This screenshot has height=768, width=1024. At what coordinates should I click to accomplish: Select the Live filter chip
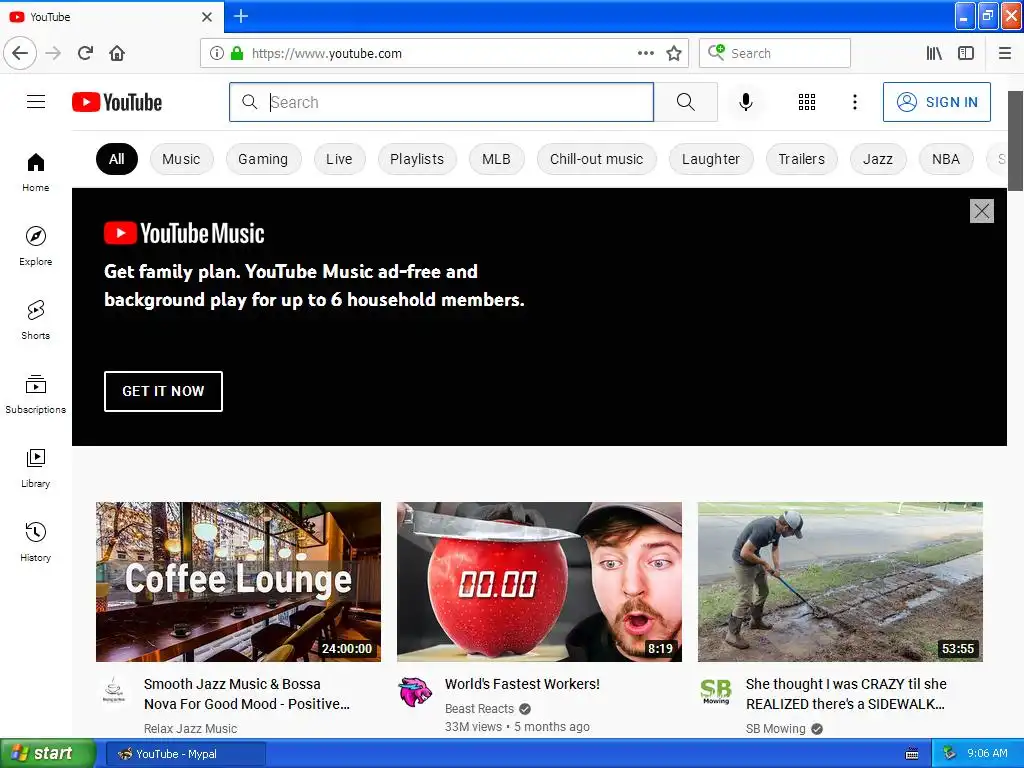point(340,159)
